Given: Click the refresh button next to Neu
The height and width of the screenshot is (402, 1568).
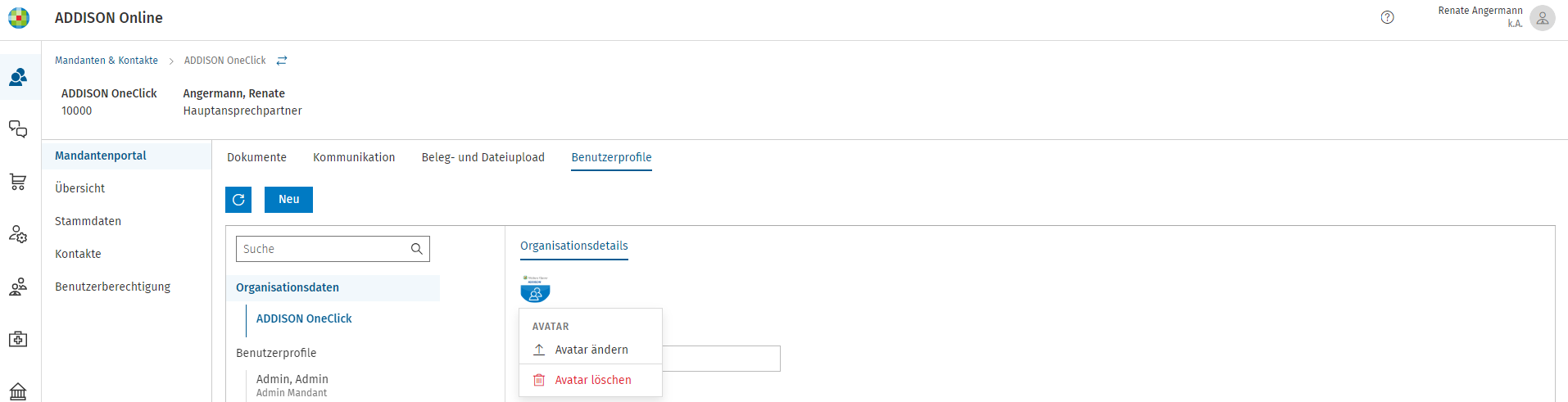Looking at the screenshot, I should click(238, 200).
